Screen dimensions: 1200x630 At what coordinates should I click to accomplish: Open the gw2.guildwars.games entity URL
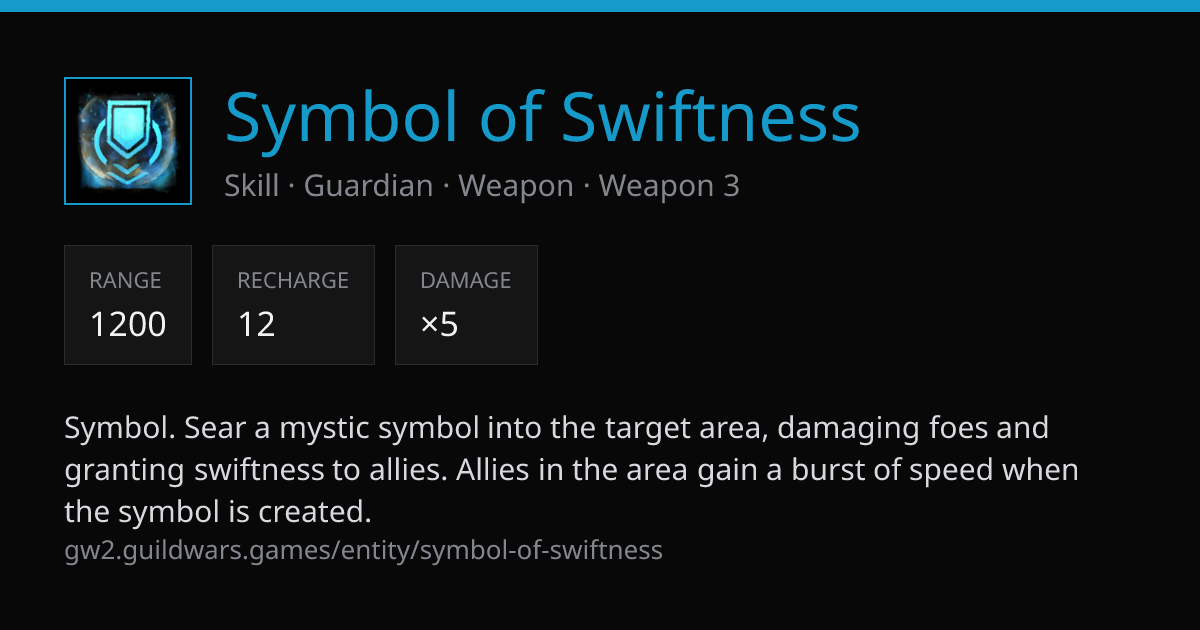[363, 550]
